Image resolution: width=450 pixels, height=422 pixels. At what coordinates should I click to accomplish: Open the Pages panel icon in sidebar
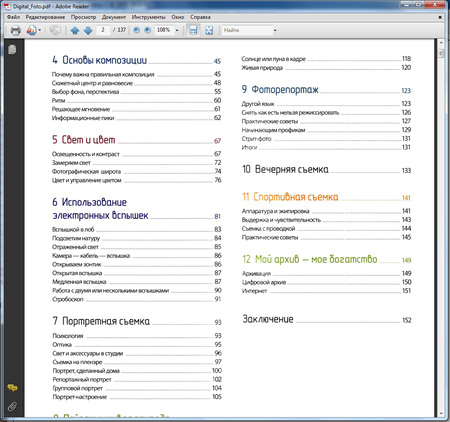(12, 50)
